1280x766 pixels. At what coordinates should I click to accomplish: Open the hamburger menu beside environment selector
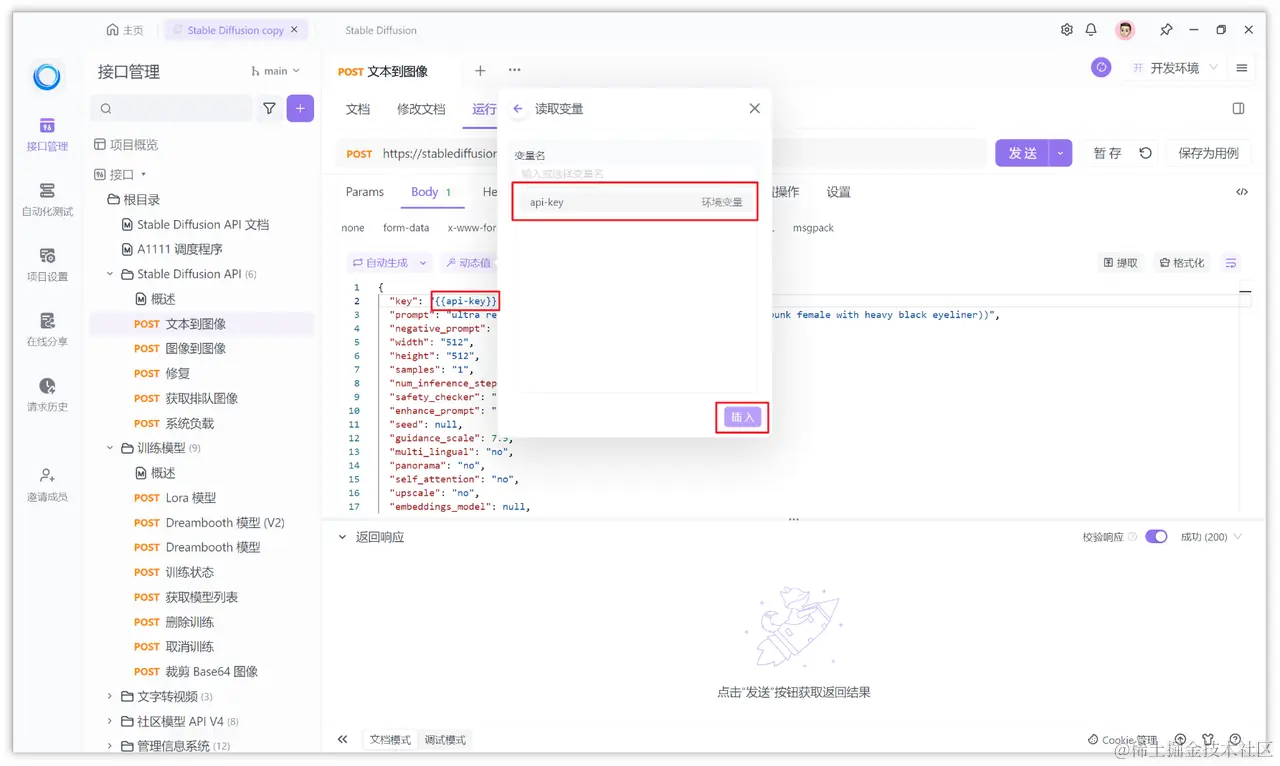click(1242, 68)
